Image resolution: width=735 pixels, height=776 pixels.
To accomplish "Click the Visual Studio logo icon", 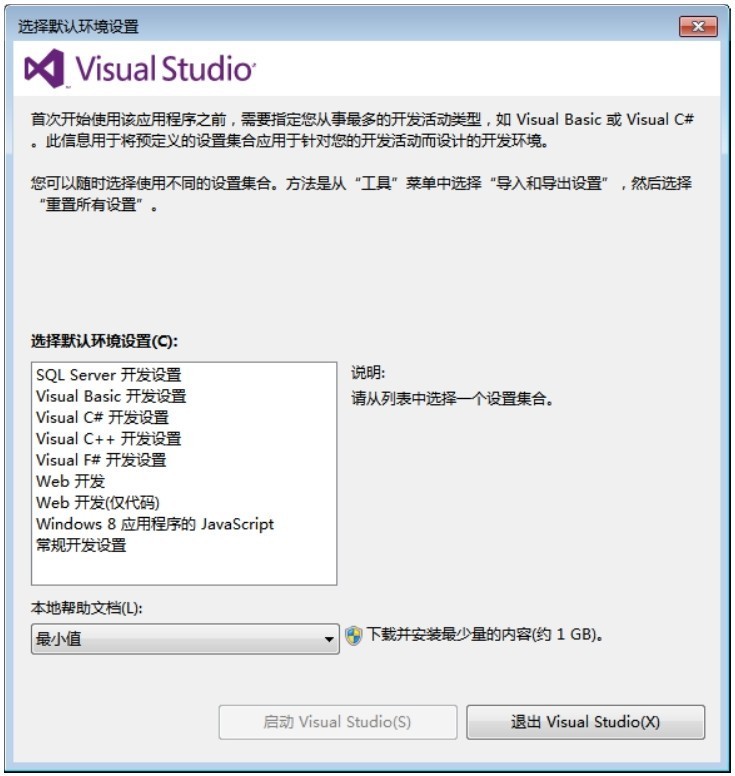I will click(x=45, y=68).
